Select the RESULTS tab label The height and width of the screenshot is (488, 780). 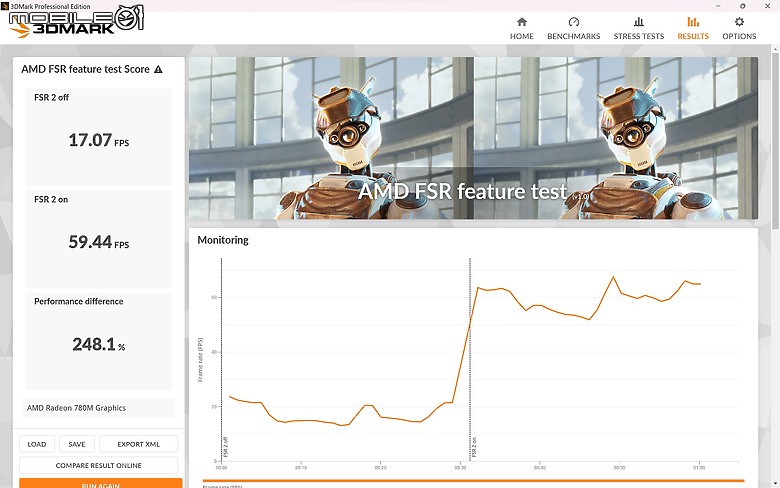[693, 36]
